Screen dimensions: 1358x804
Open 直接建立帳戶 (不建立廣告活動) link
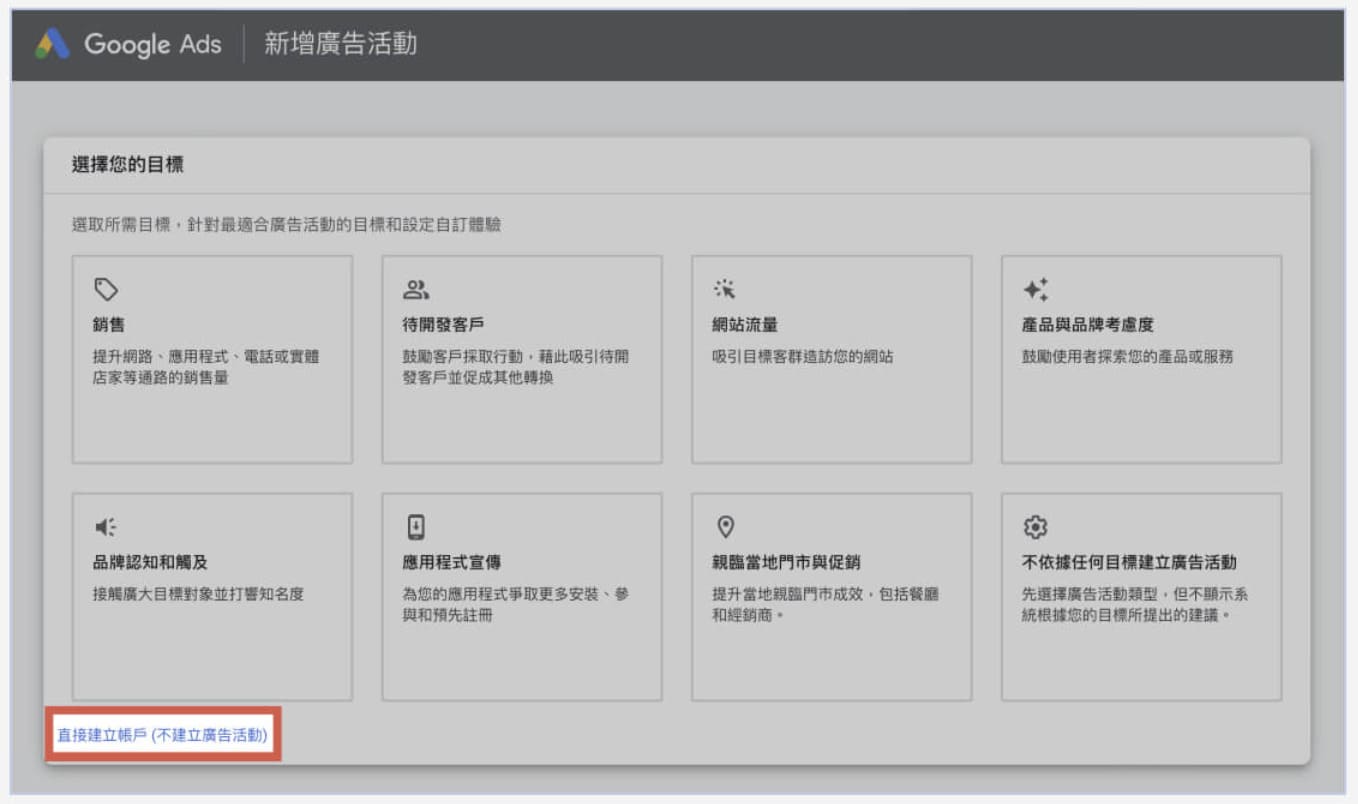point(162,735)
